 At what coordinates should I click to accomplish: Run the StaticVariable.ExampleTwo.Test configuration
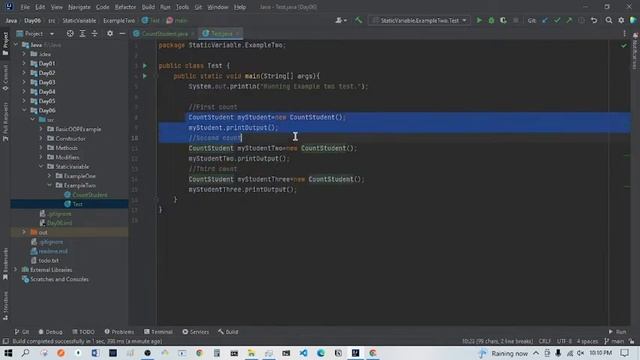pos(479,20)
